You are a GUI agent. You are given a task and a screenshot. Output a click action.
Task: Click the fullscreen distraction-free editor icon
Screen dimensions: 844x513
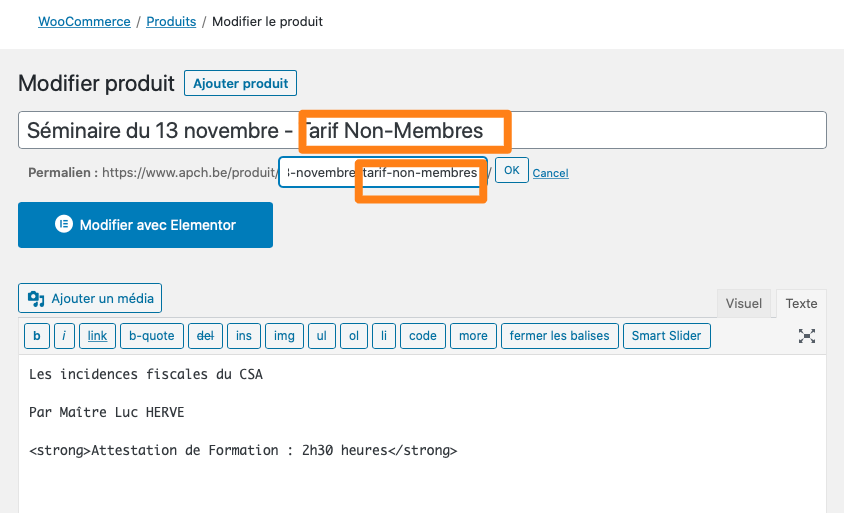coord(806,336)
